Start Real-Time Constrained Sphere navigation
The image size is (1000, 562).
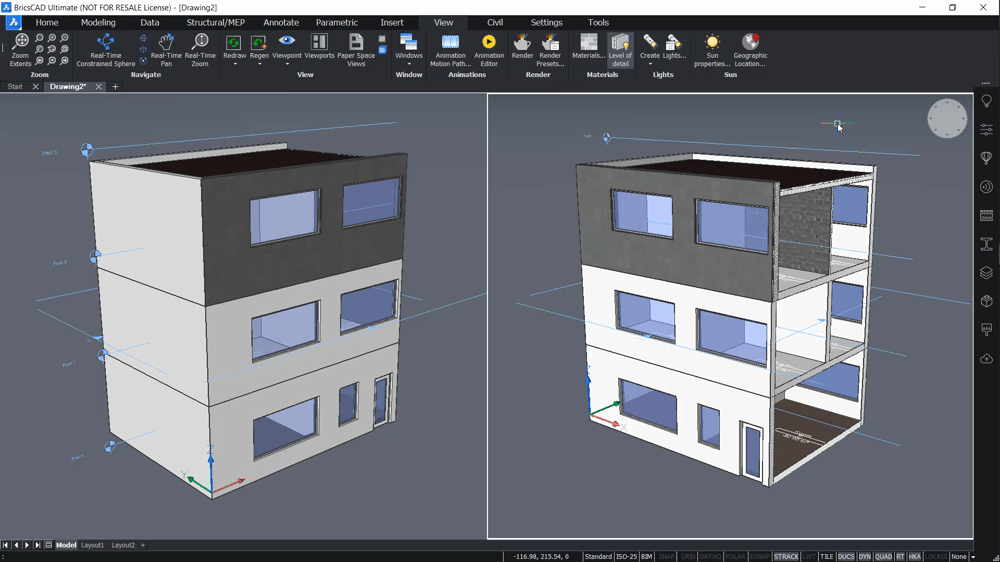click(106, 50)
